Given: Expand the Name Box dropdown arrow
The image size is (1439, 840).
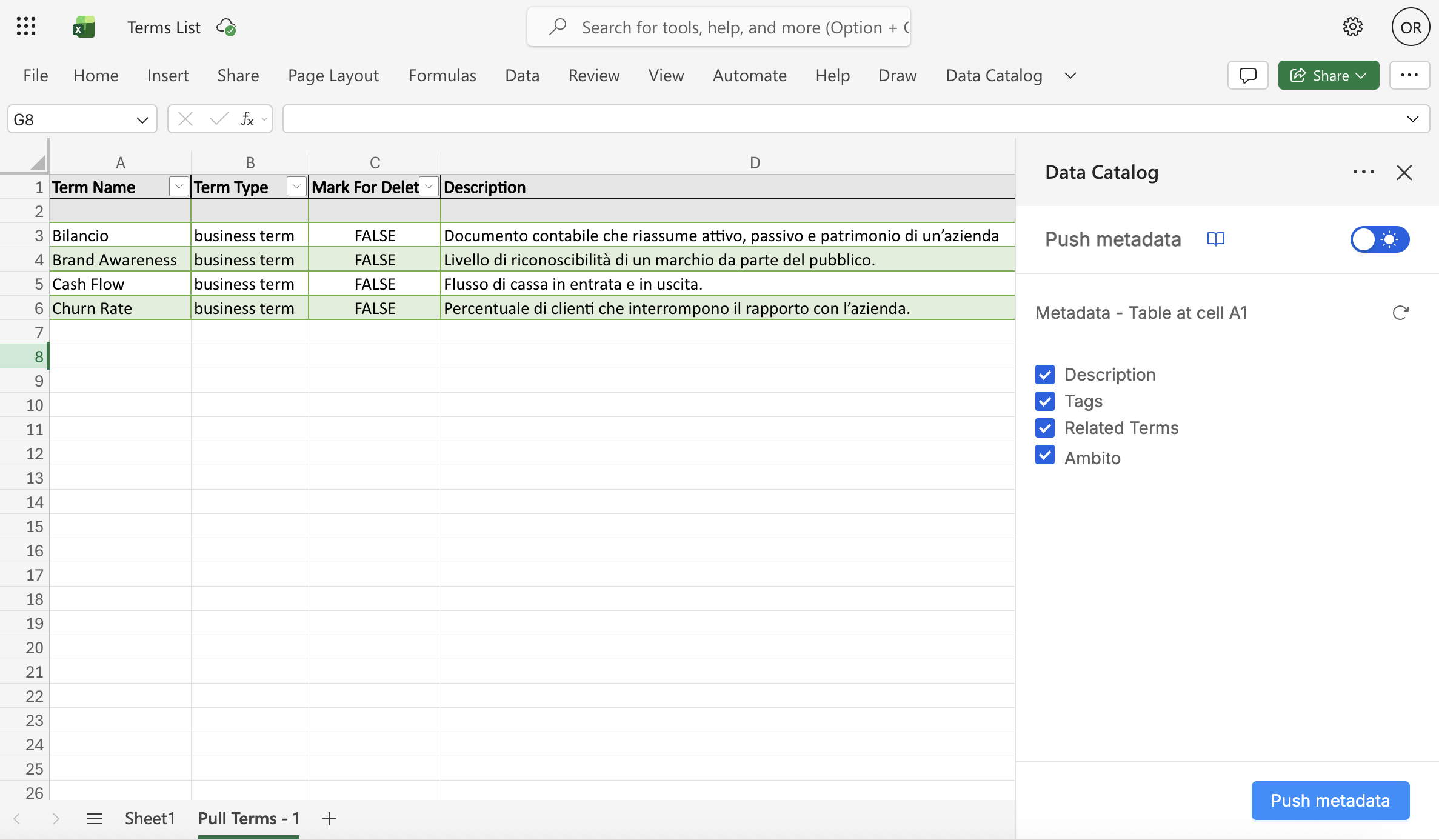Looking at the screenshot, I should click(142, 119).
